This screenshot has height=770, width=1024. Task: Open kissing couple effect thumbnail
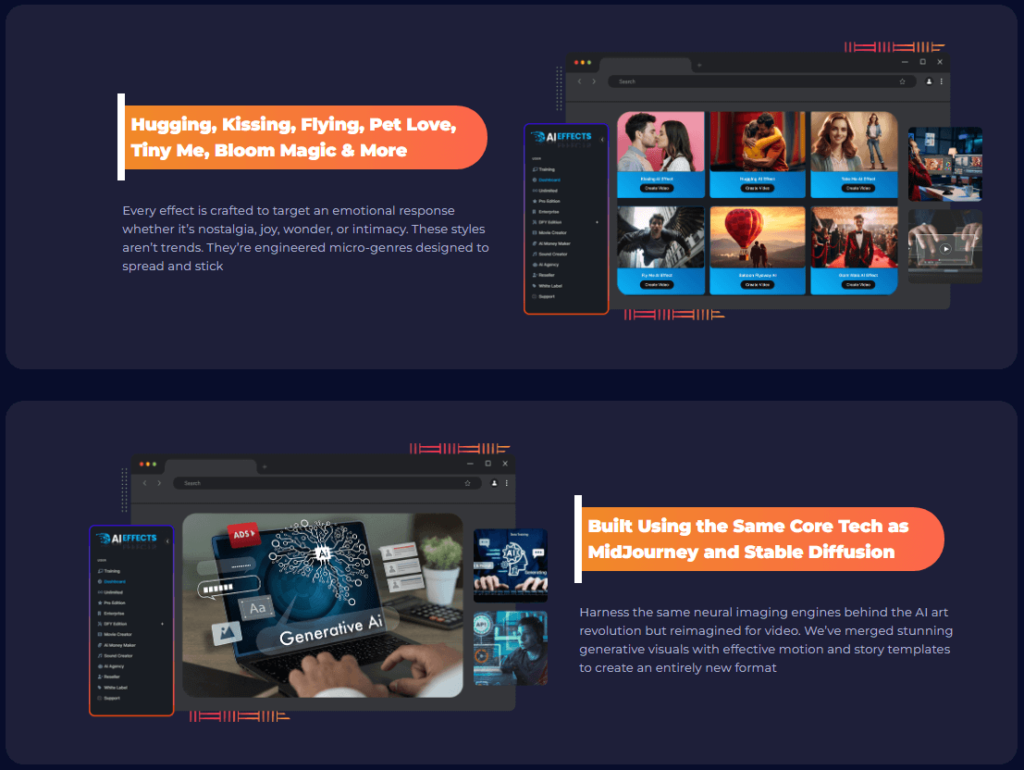pos(660,142)
